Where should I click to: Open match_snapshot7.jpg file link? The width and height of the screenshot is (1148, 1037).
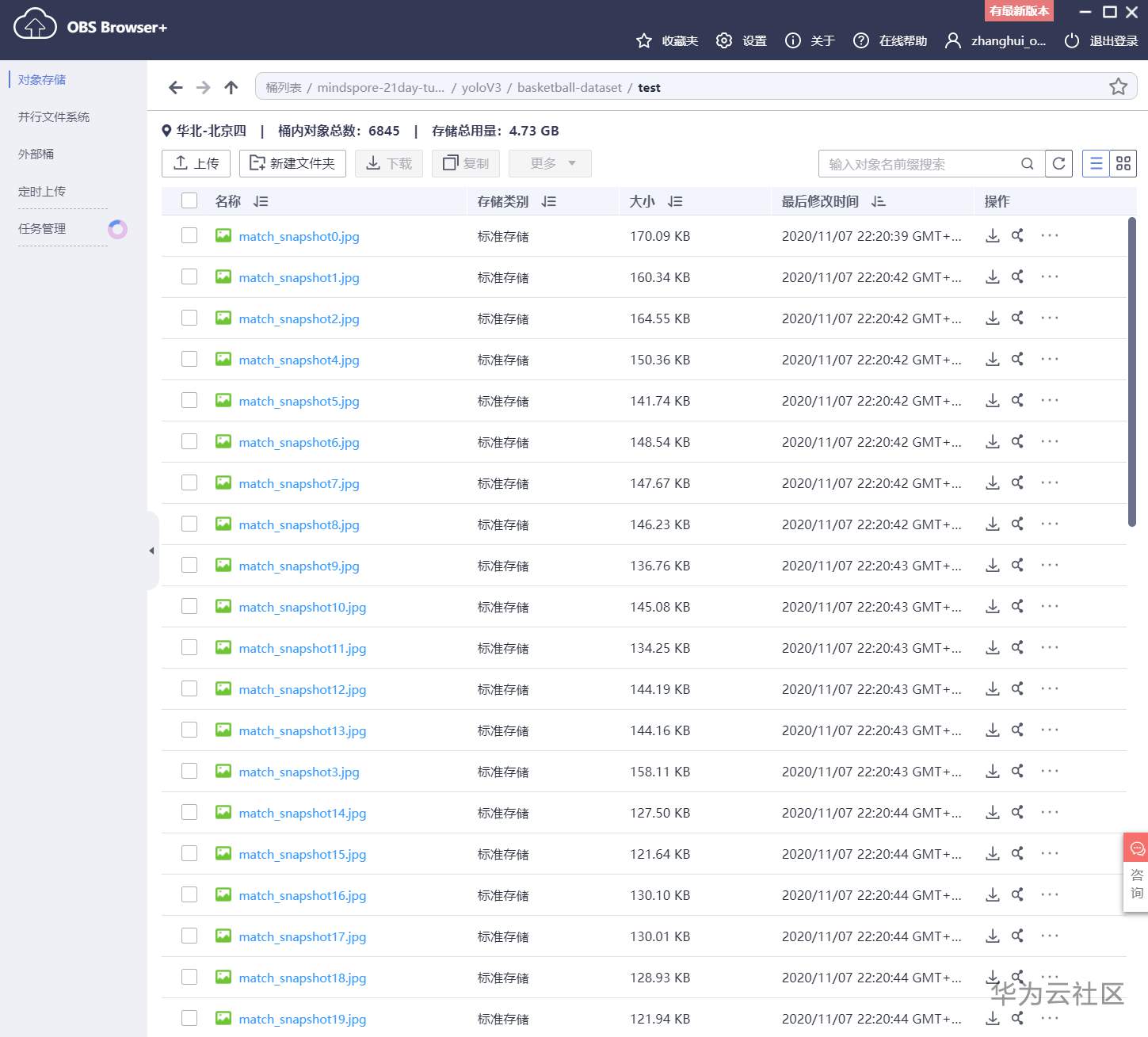(x=299, y=484)
